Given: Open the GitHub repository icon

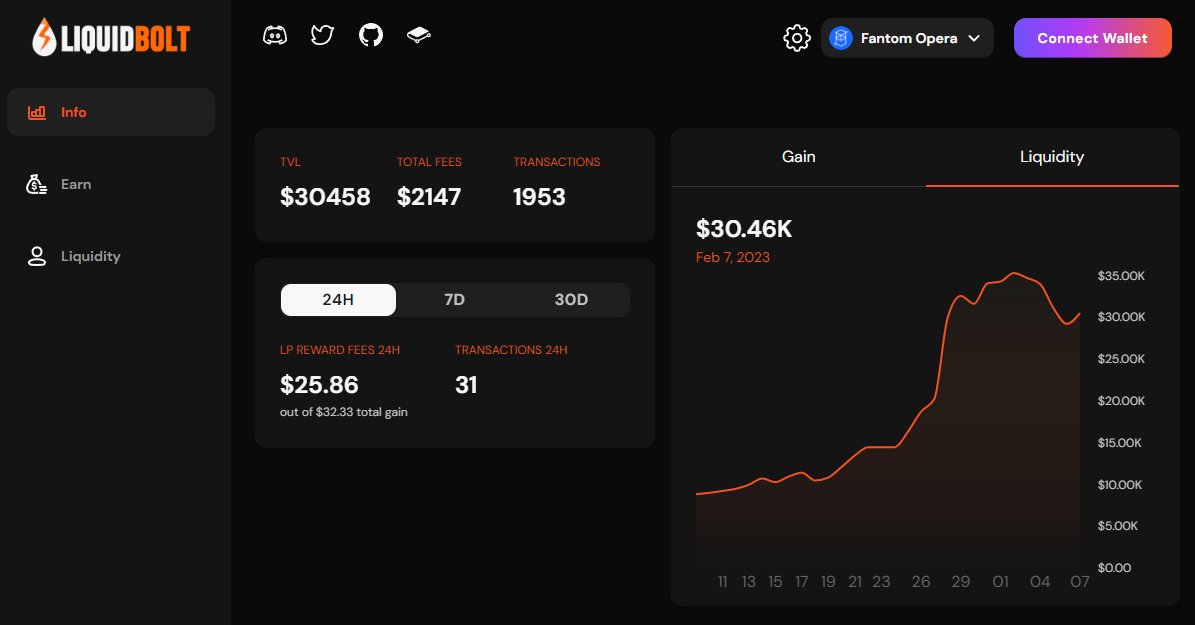Looking at the screenshot, I should click(371, 35).
